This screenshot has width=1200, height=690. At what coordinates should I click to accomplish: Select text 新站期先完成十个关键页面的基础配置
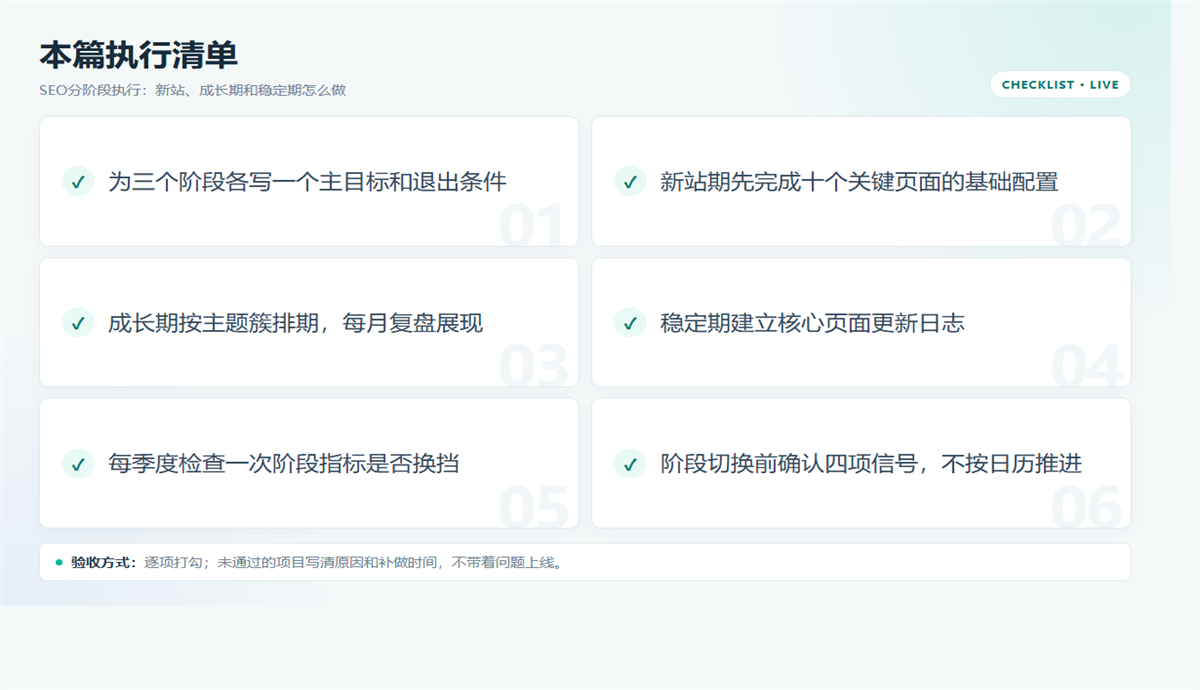point(859,181)
